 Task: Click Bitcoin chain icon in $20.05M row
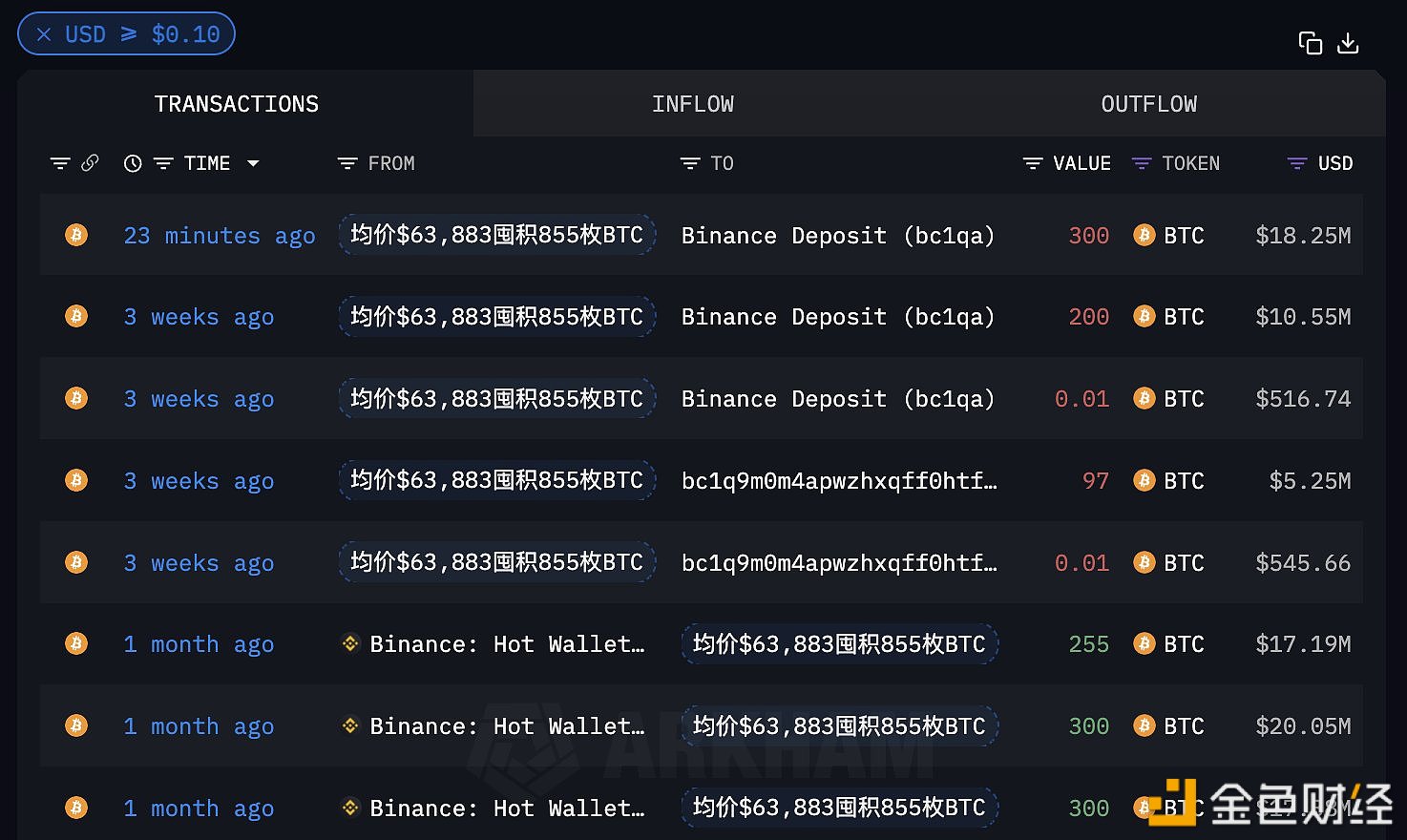tap(76, 726)
